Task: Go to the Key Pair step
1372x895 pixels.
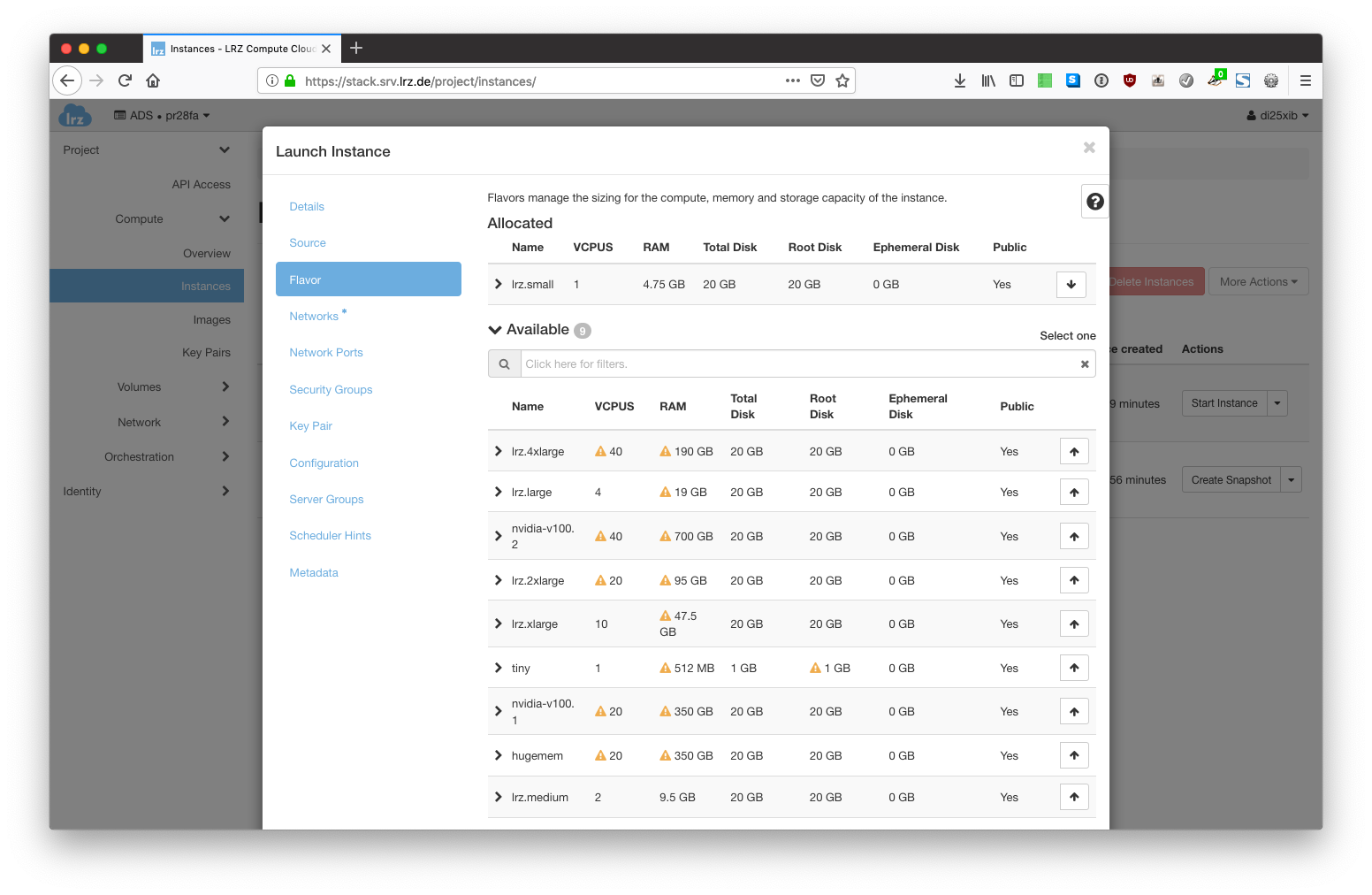Action: 310,426
